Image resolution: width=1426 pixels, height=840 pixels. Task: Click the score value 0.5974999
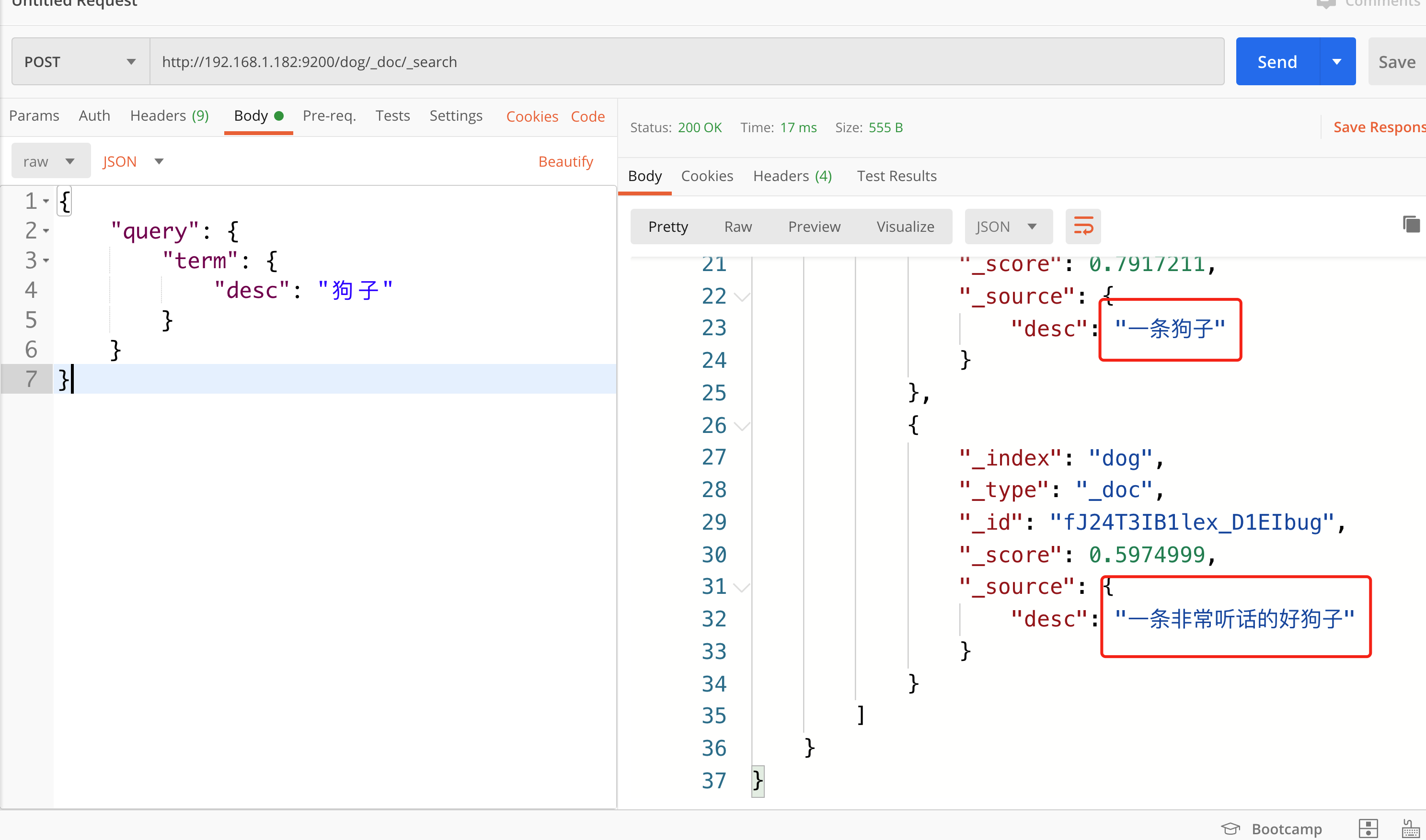(x=1147, y=555)
